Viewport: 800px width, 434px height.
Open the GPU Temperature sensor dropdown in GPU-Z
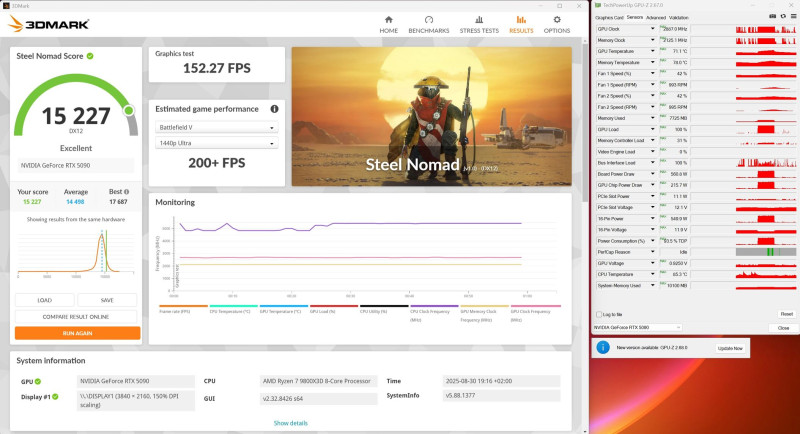[652, 52]
